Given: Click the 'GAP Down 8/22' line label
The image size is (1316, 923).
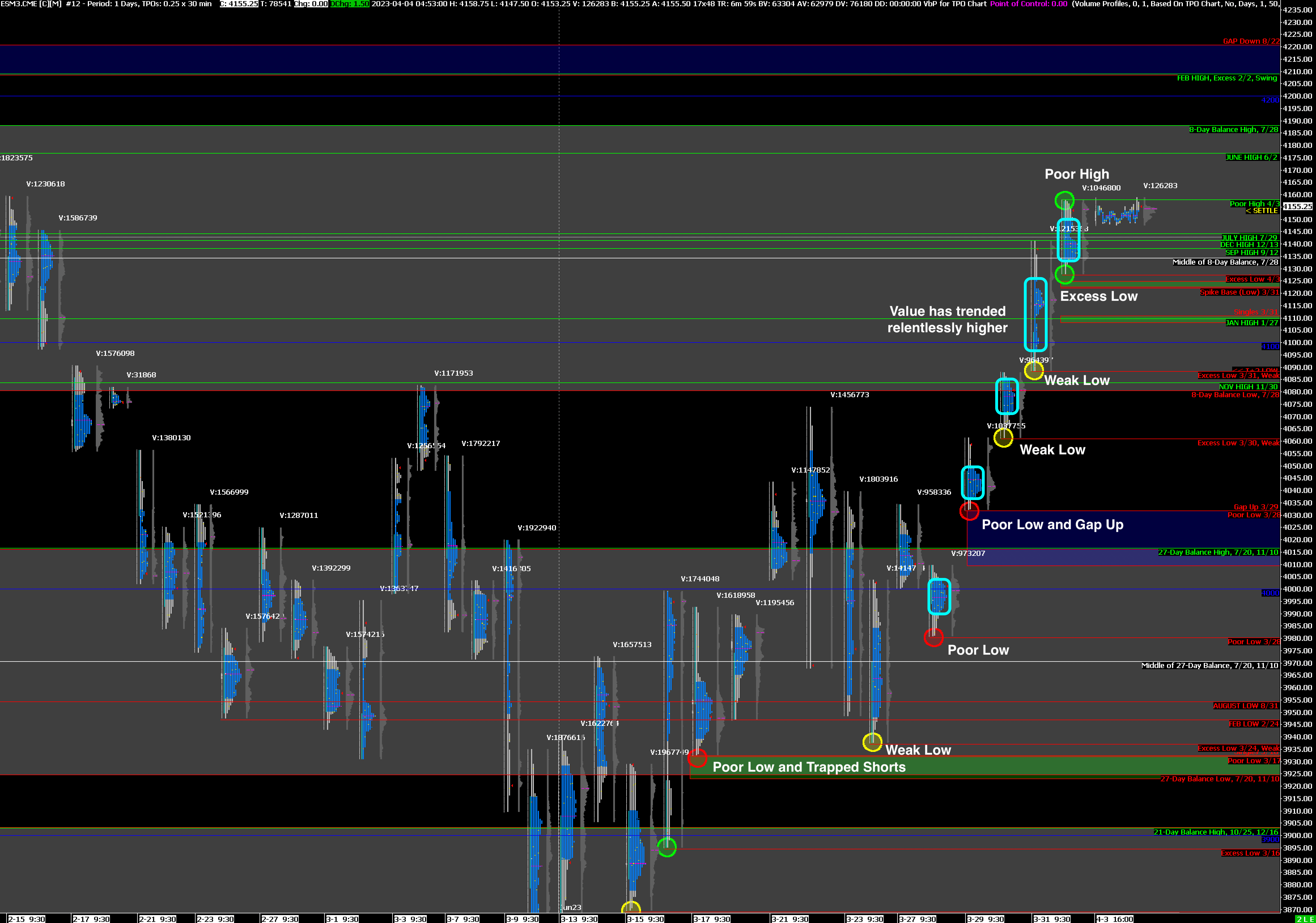Looking at the screenshot, I should point(1251,41).
